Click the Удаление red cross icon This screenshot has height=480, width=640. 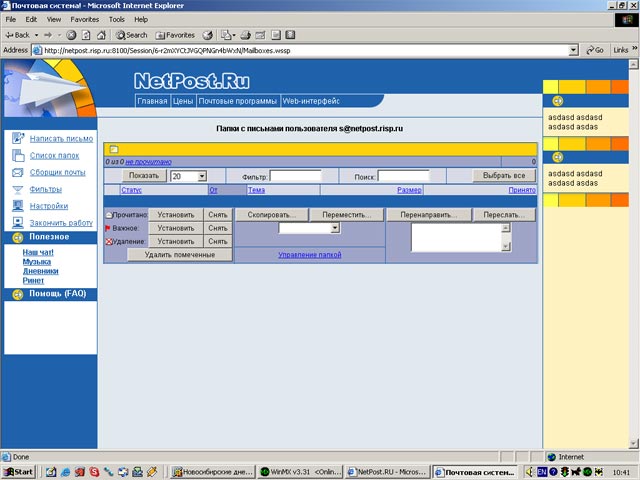(109, 242)
